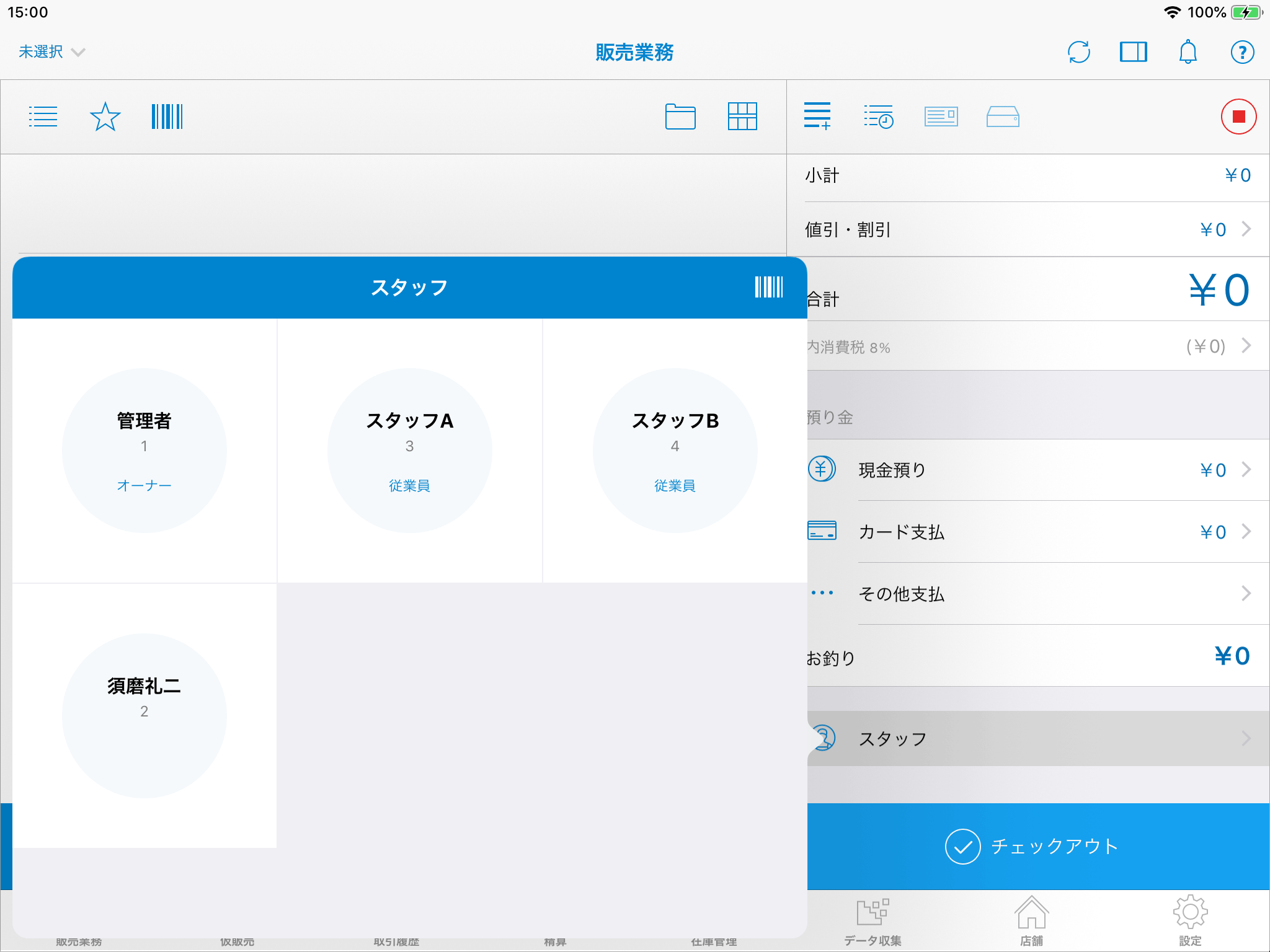The height and width of the screenshot is (952, 1270).
Task: Open 設定 gear tab
Action: coord(1190,921)
